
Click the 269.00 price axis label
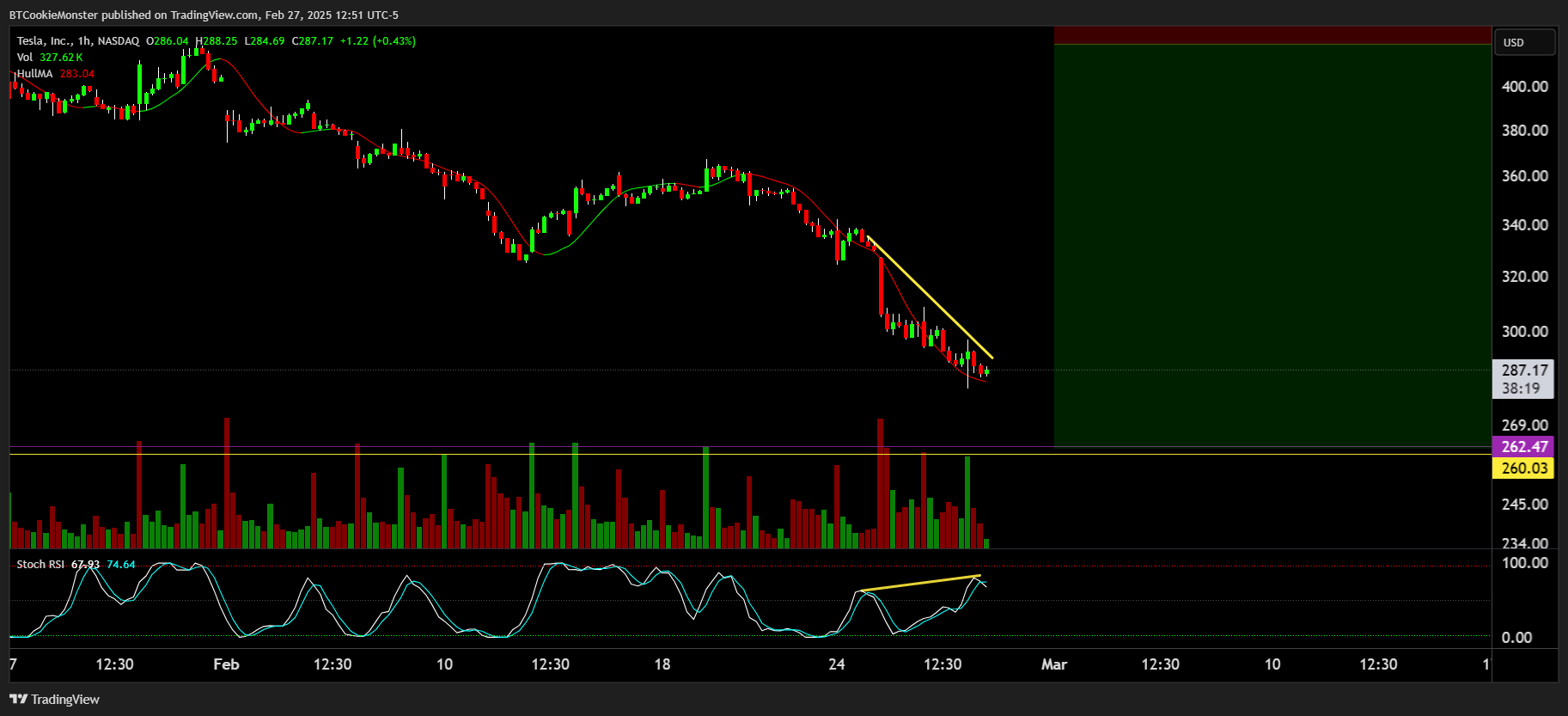point(1524,425)
